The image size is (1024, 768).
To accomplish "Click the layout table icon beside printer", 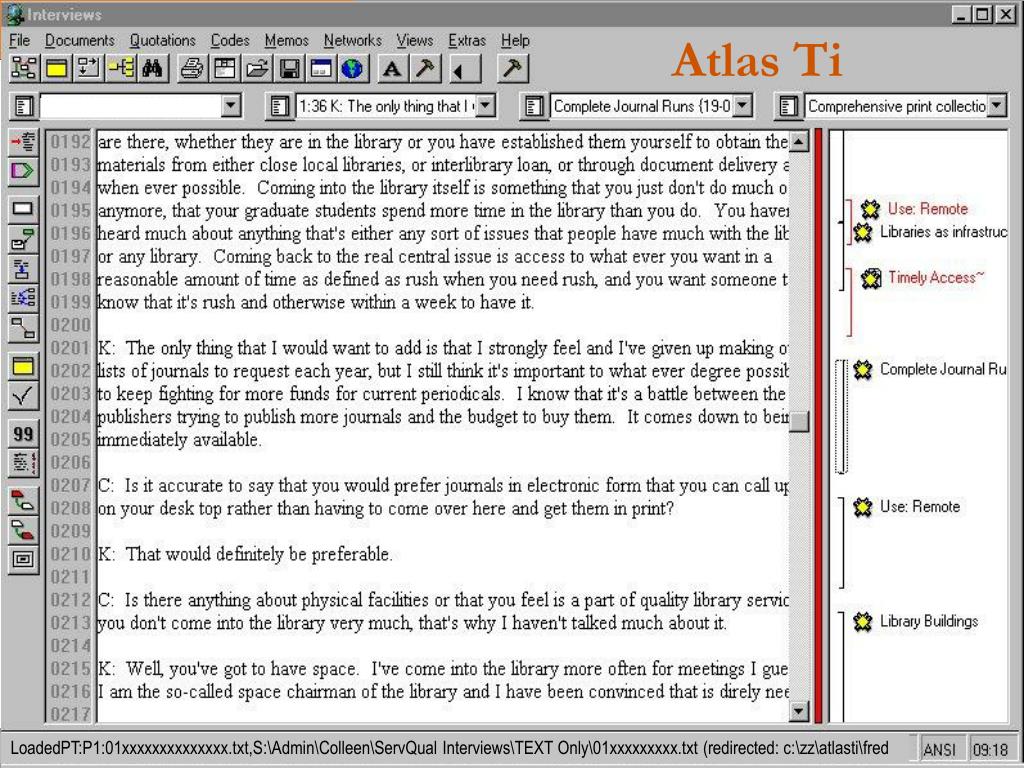I will click(225, 68).
